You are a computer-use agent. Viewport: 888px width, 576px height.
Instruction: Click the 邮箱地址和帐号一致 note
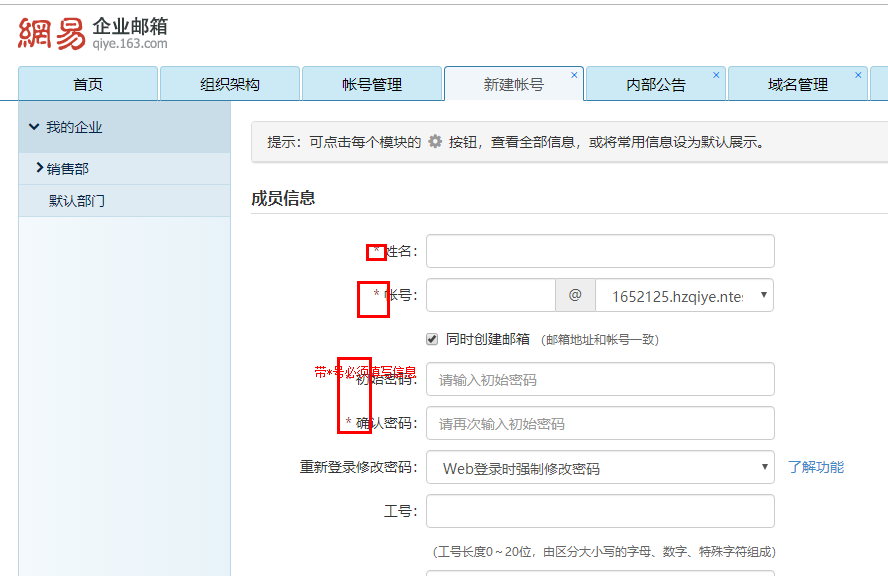point(600,340)
